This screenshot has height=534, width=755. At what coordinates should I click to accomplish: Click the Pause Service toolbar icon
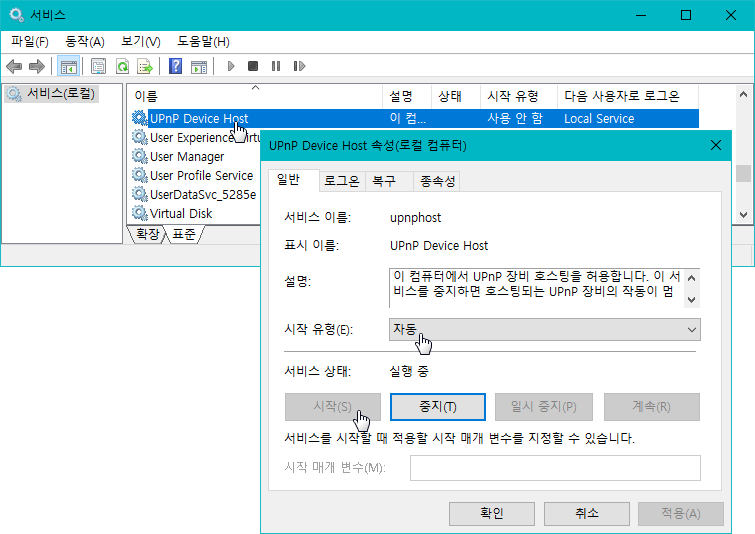click(x=276, y=66)
